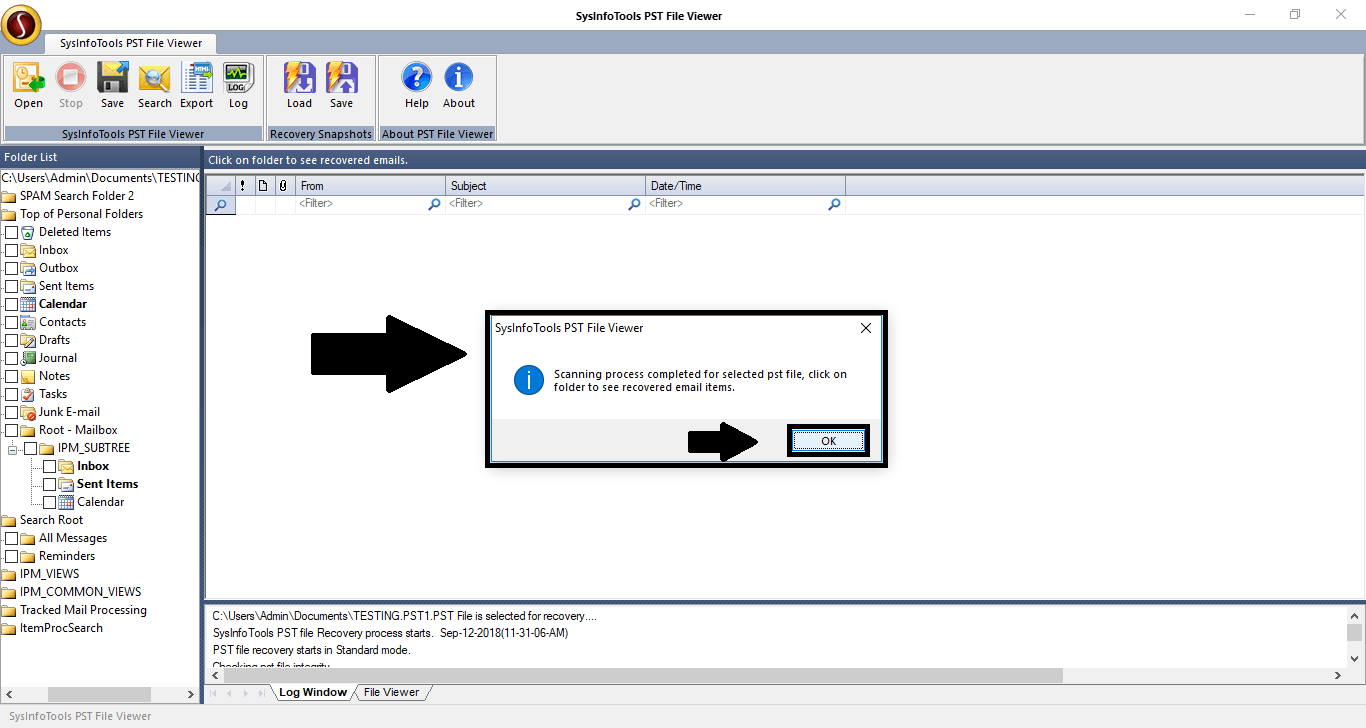
Task: Switch to the Log Window tab
Action: click(x=312, y=692)
